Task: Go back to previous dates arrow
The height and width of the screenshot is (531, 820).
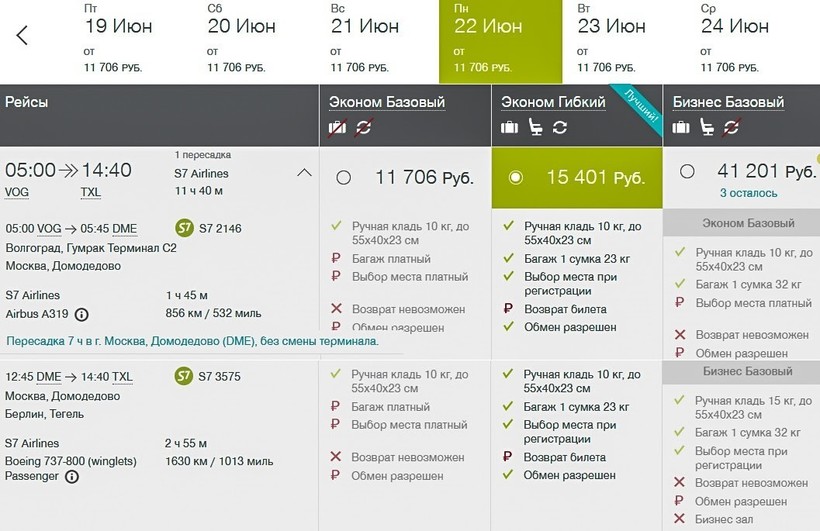Action: (22, 36)
